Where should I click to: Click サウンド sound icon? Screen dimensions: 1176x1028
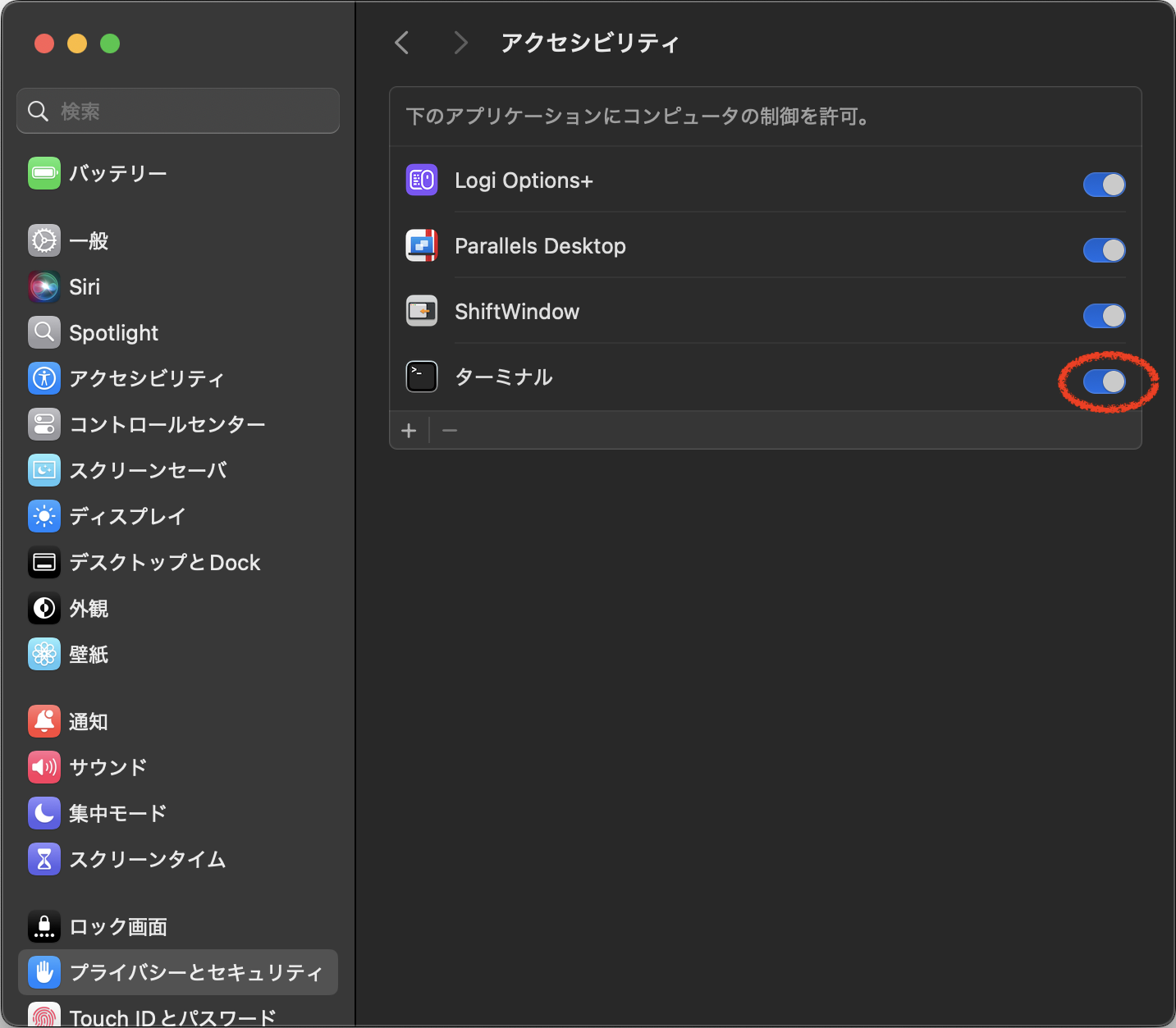[44, 767]
